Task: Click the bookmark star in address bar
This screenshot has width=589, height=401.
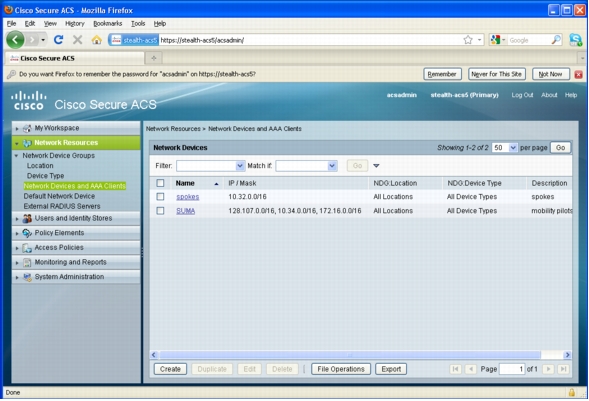Action: pos(468,40)
